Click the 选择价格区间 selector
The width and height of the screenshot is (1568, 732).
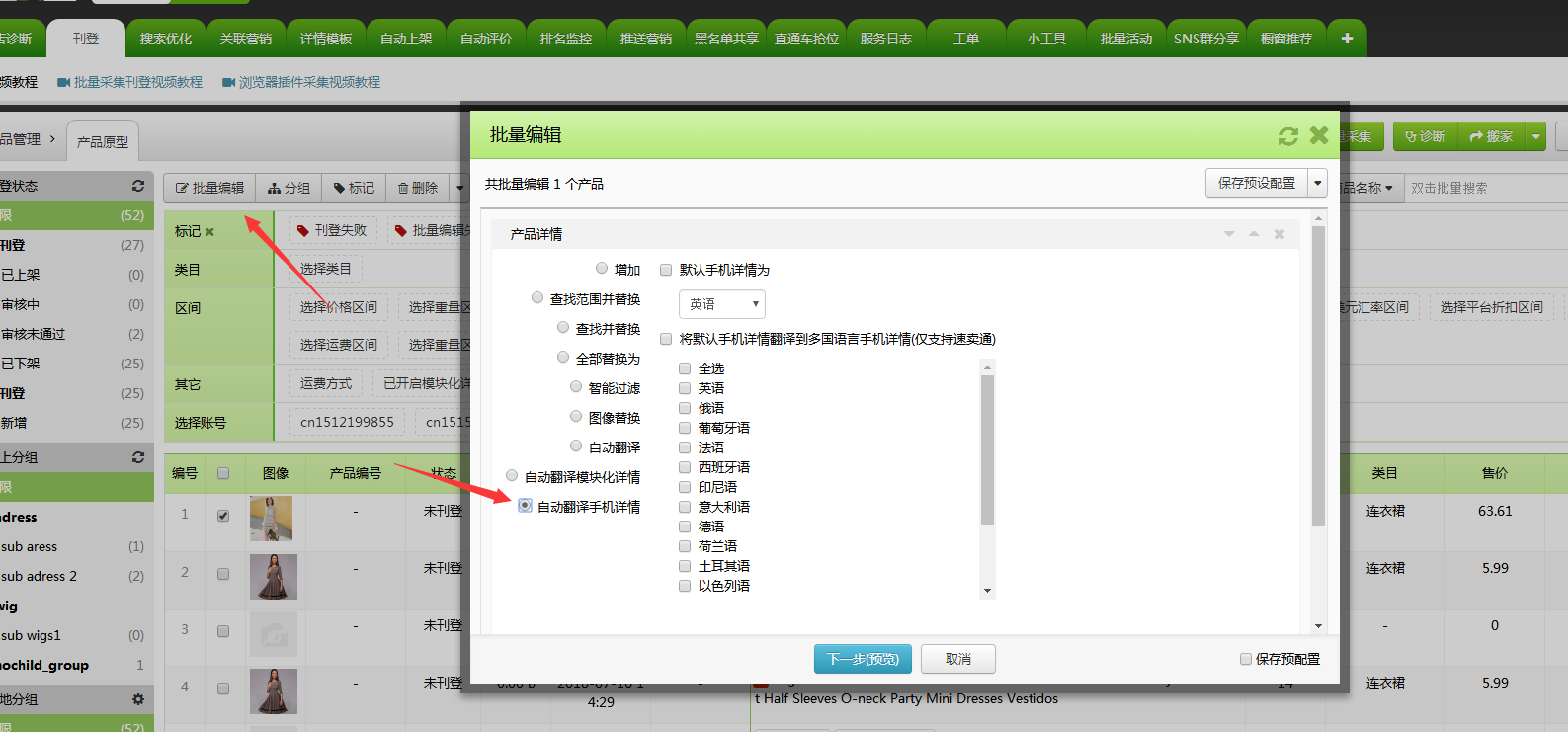coord(339,307)
